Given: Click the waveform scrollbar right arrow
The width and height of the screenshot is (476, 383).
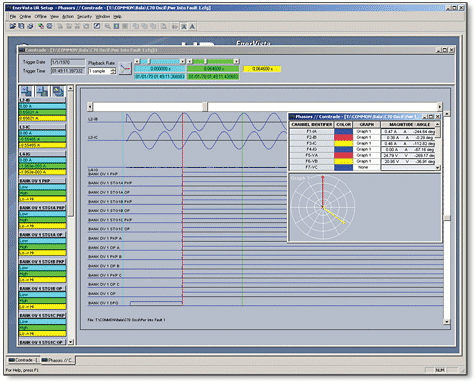Looking at the screenshot, I should pyautogui.click(x=440, y=107).
